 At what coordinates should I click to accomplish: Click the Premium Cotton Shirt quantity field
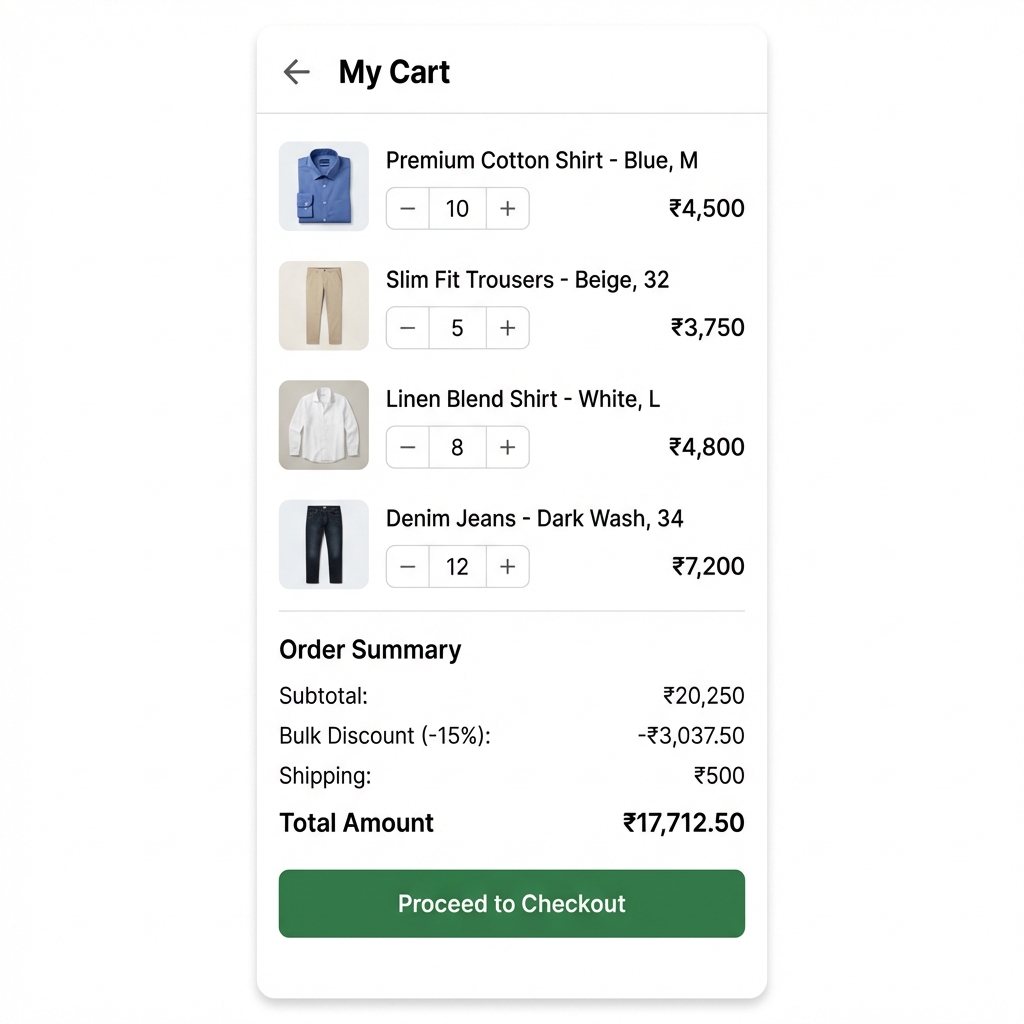click(x=457, y=208)
